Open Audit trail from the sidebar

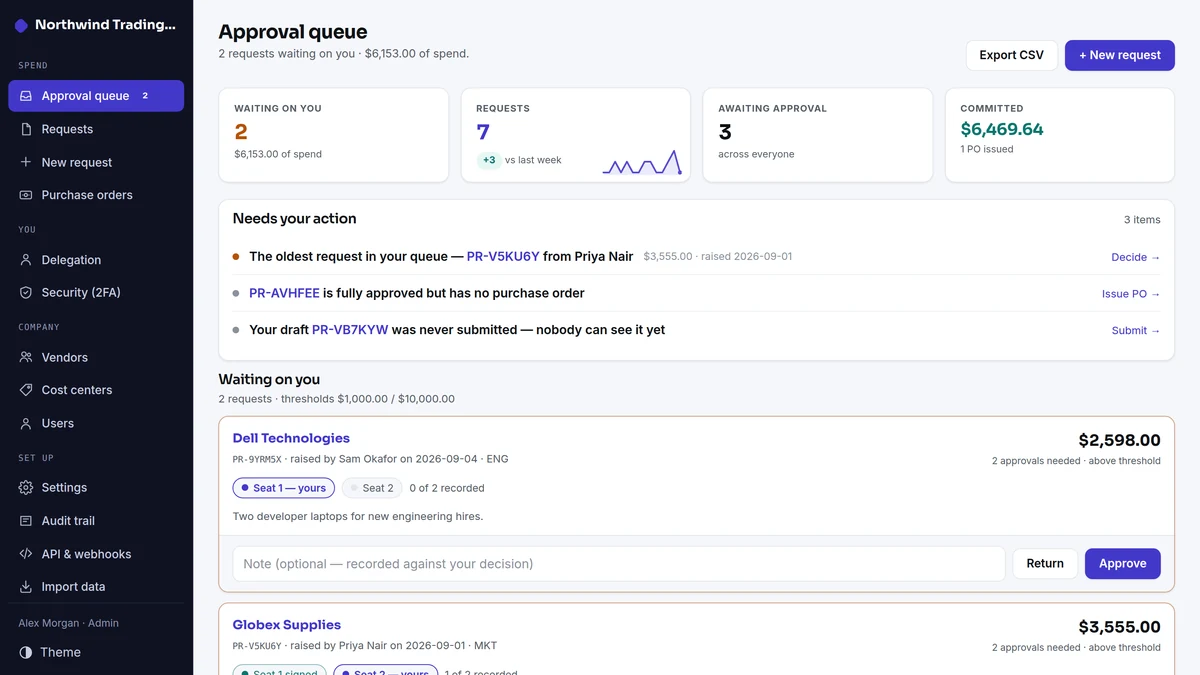(x=96, y=521)
